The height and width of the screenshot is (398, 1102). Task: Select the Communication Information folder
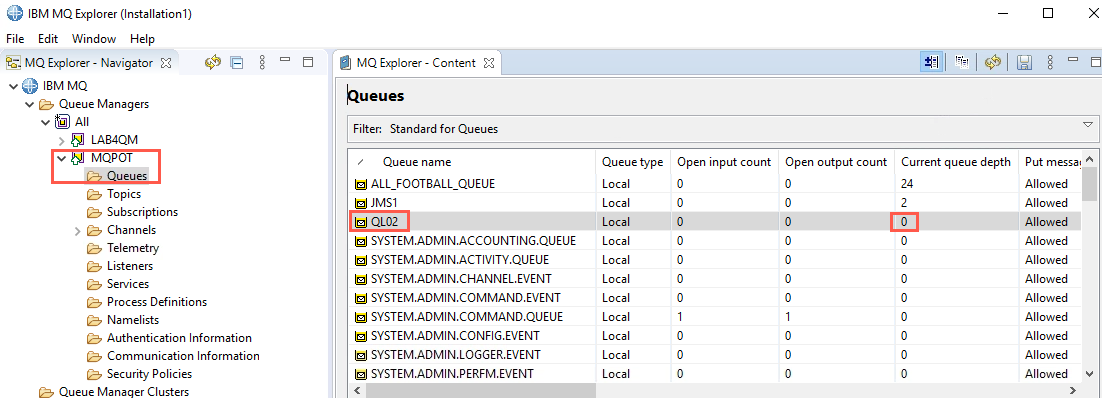(x=183, y=356)
